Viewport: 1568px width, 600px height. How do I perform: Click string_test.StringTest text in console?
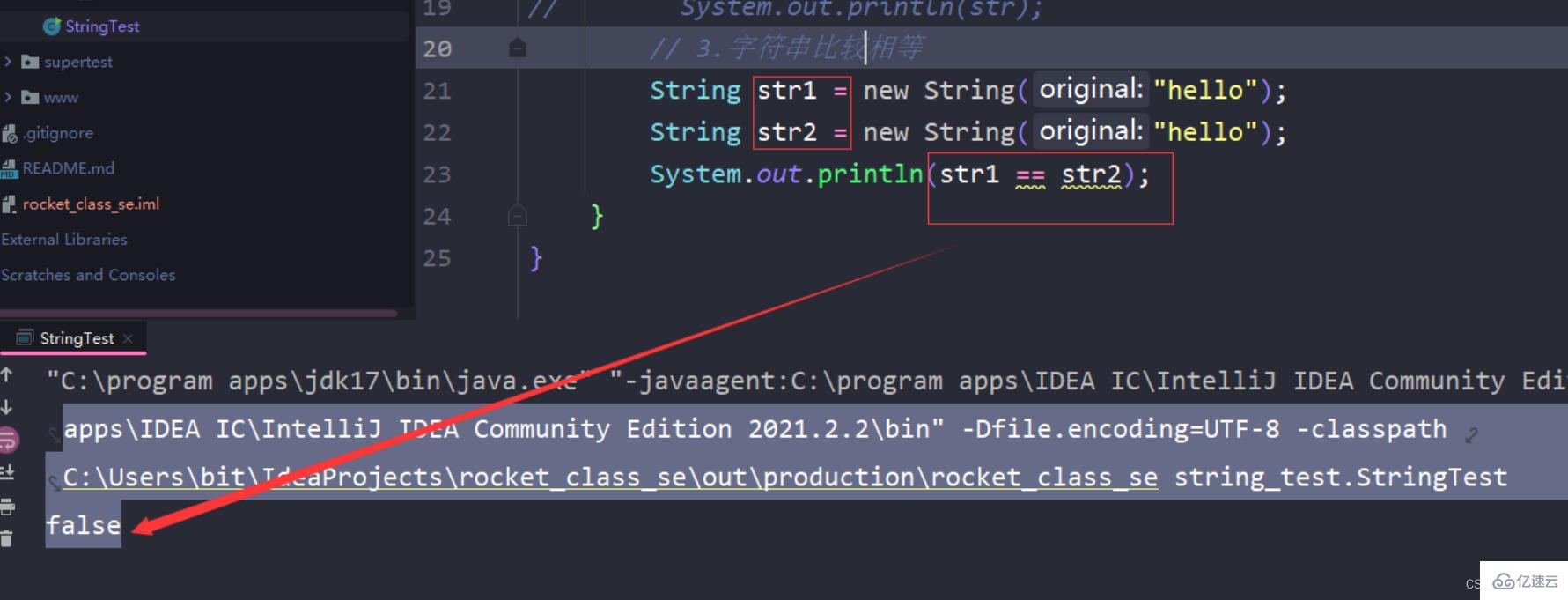click(1341, 478)
